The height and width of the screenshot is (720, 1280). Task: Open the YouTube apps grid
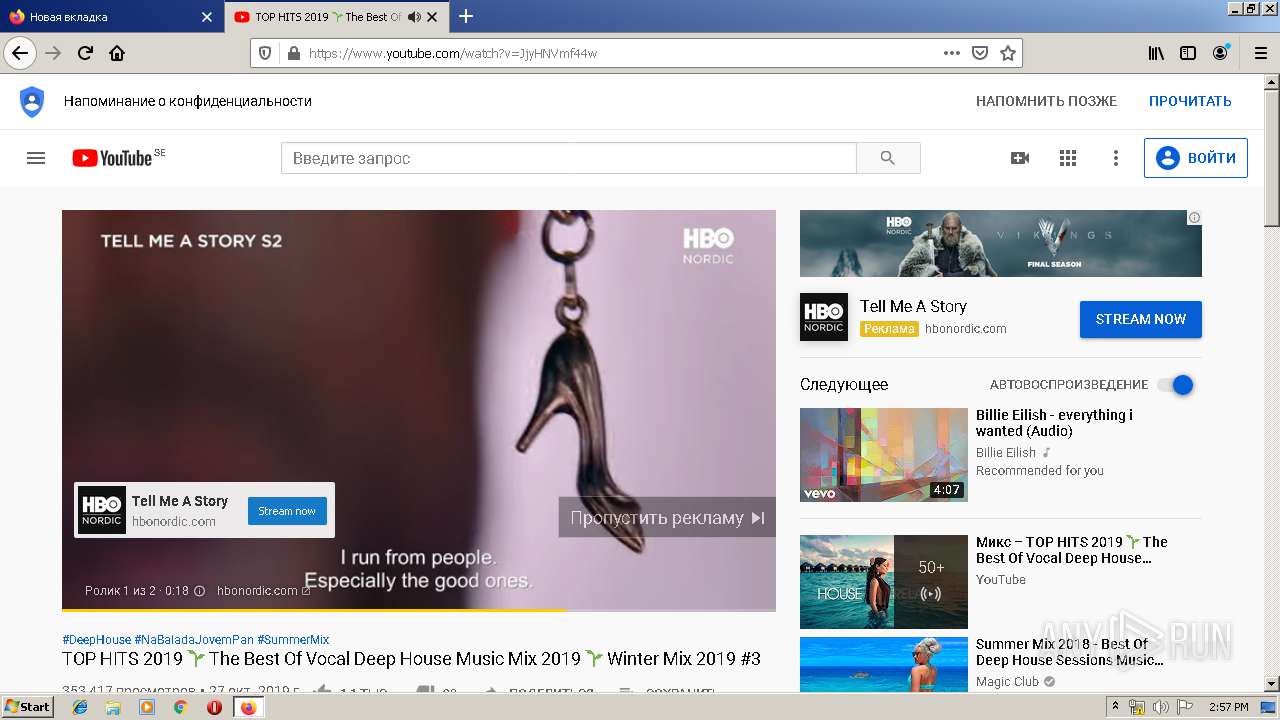pyautogui.click(x=1068, y=158)
